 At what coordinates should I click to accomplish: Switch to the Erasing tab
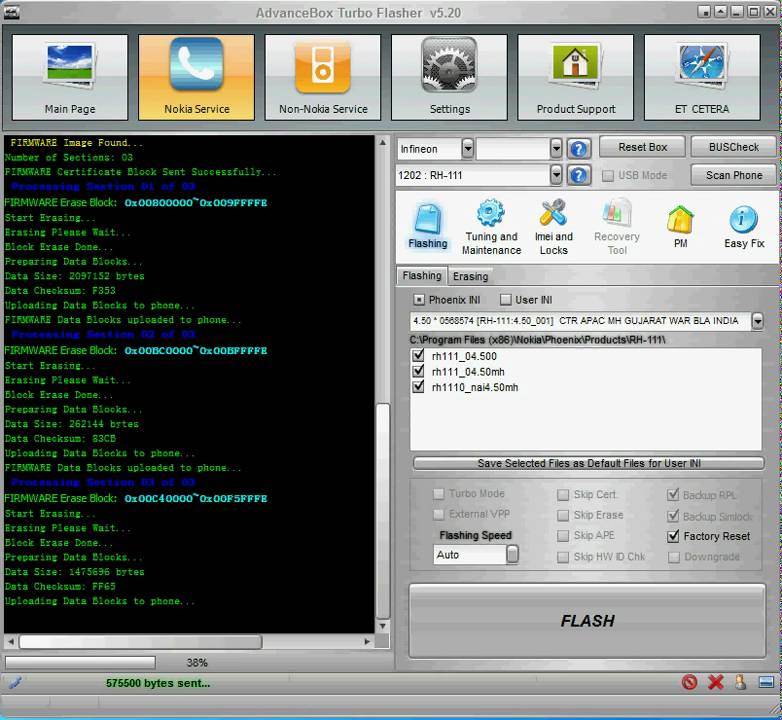point(470,276)
